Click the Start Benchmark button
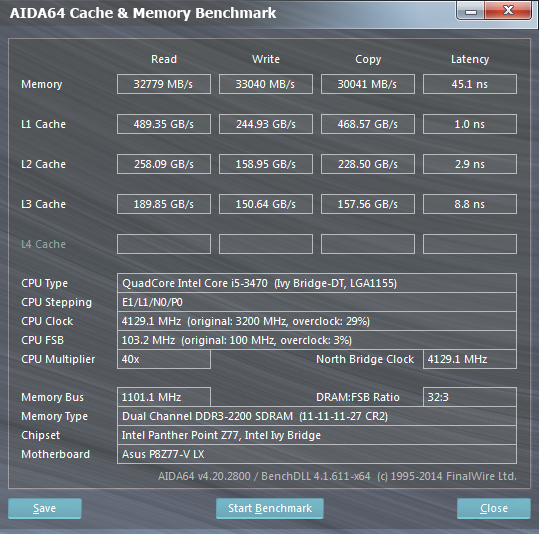Image resolution: width=539 pixels, height=534 pixels. (270, 508)
